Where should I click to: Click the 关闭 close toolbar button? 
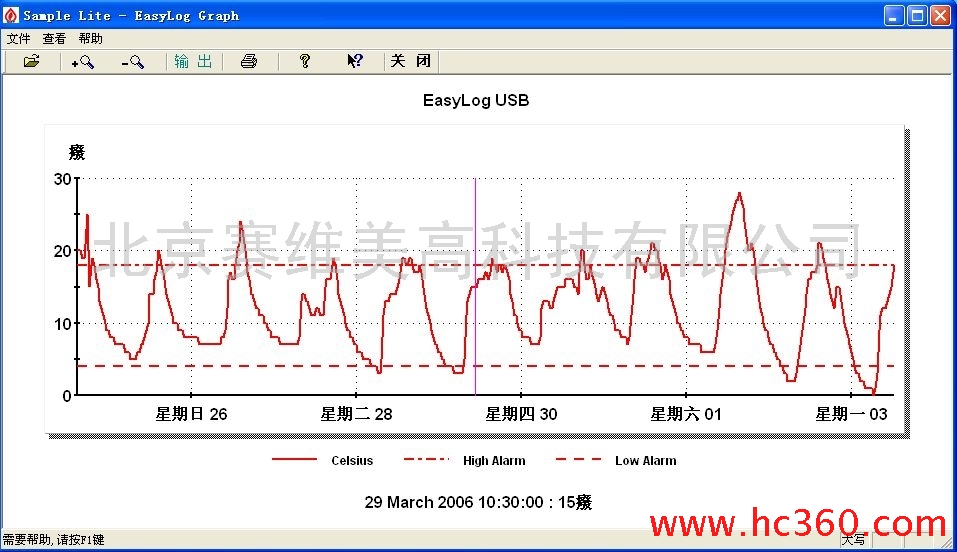(411, 61)
